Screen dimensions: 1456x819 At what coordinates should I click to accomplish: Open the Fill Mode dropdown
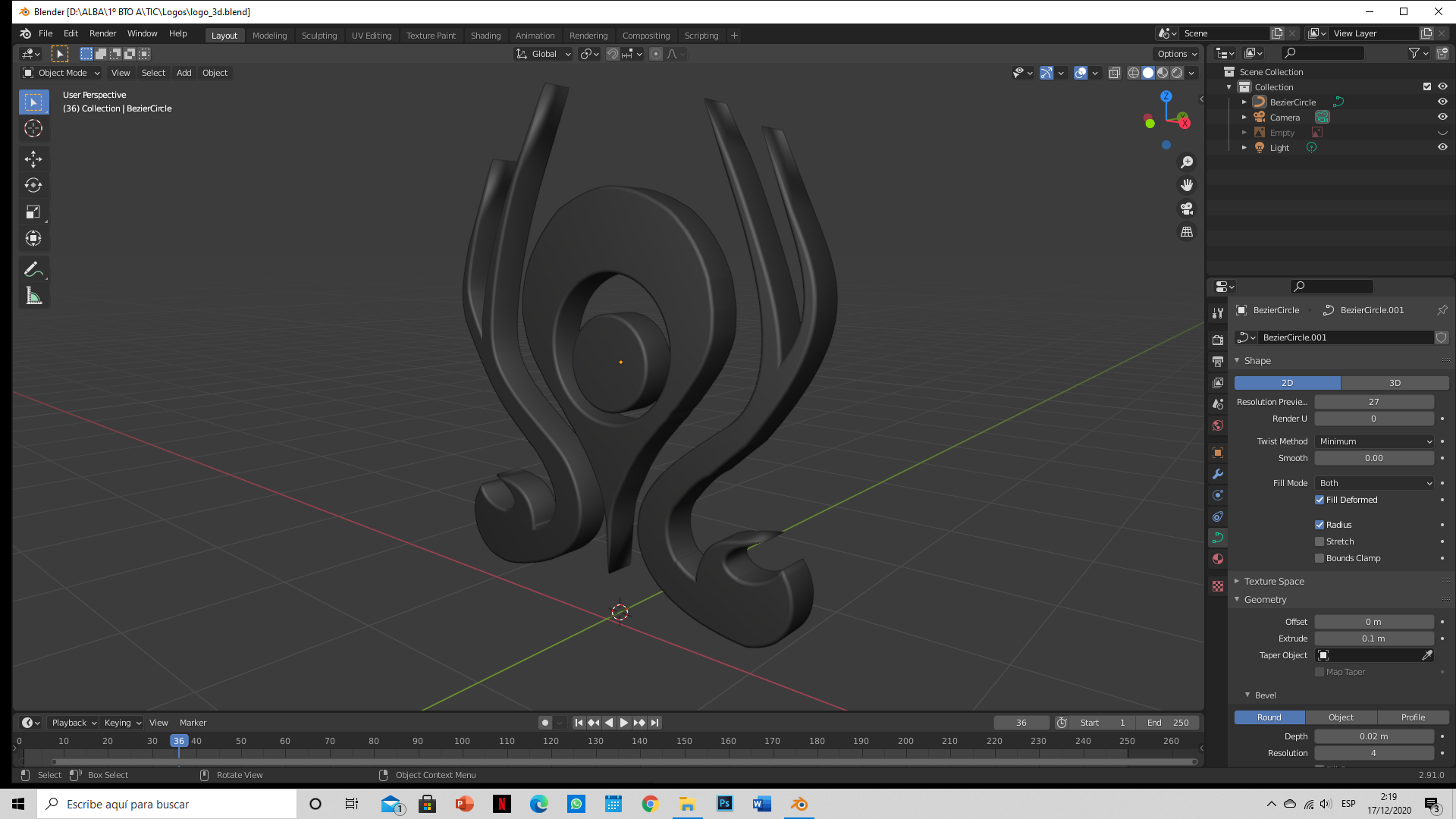pyautogui.click(x=1374, y=483)
